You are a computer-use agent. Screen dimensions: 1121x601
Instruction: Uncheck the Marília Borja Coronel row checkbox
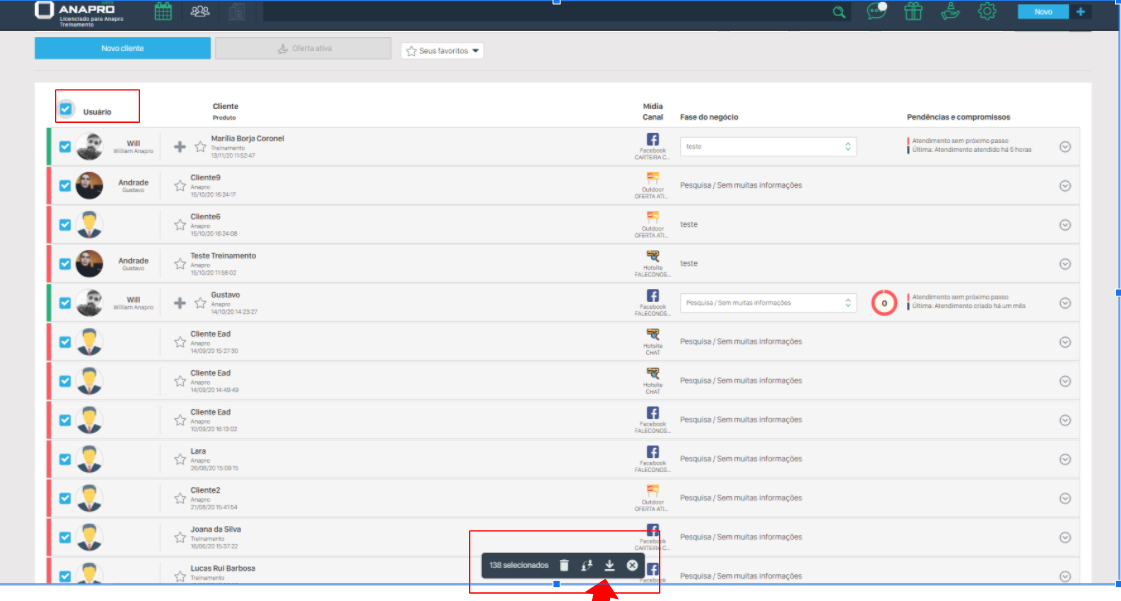click(x=65, y=147)
